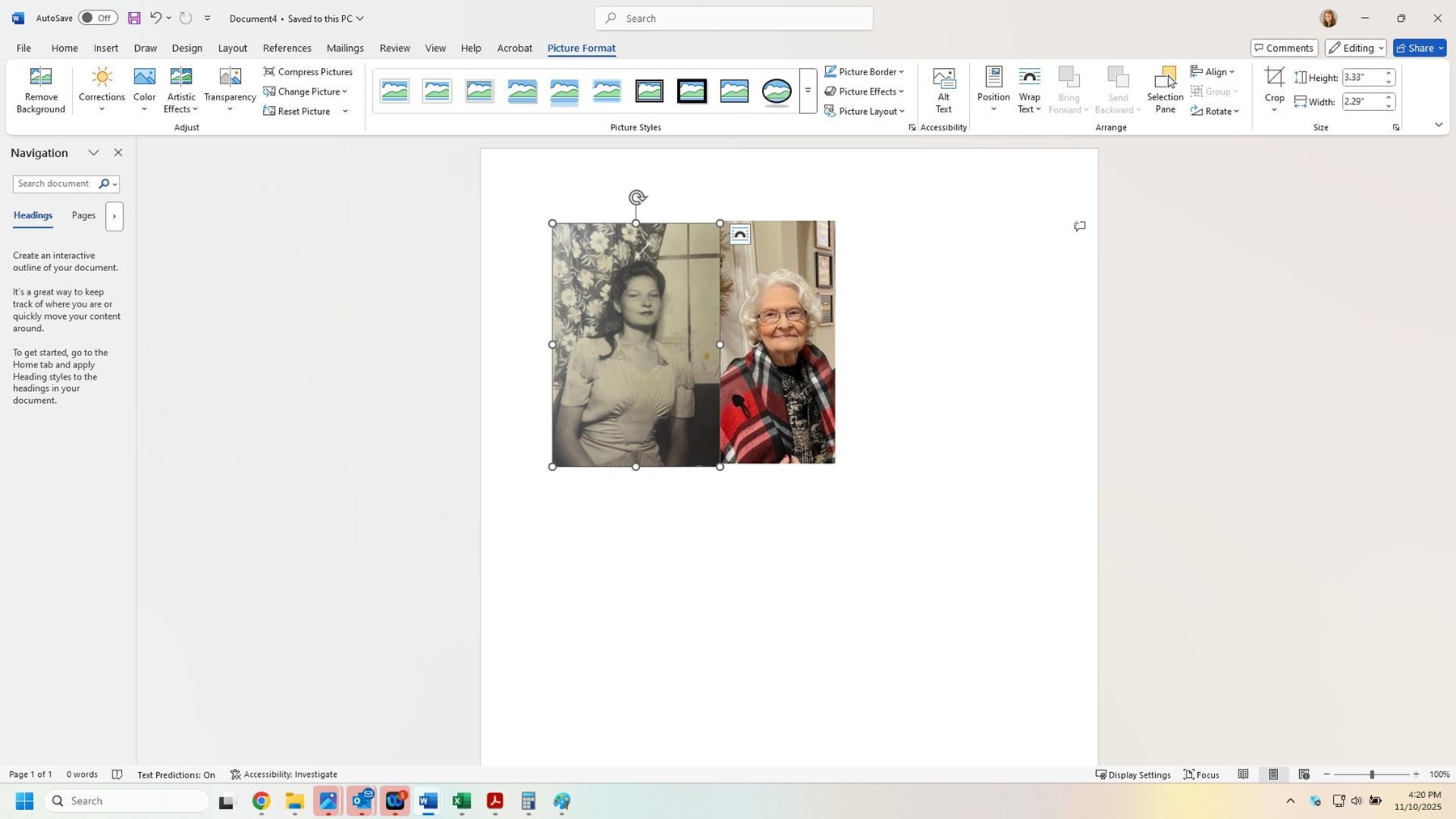Select the Pages tab in Navigation
This screenshot has width=1456, height=819.
pos(83,215)
